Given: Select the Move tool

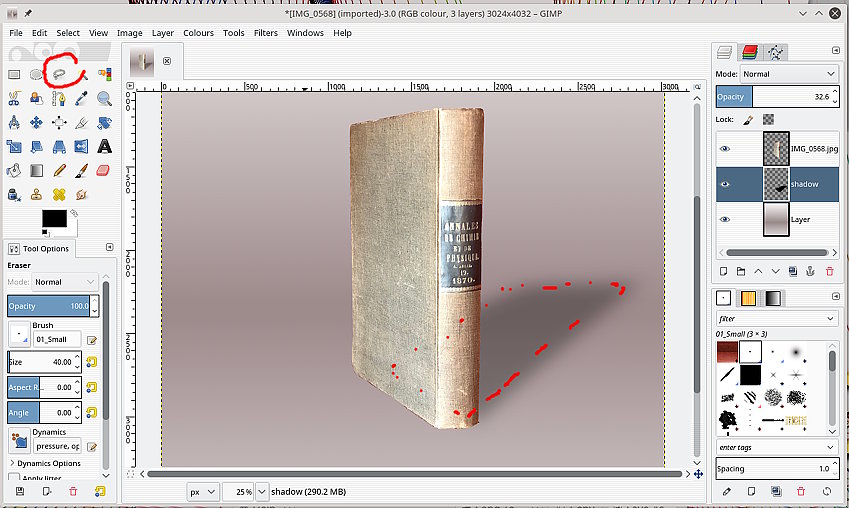Looking at the screenshot, I should pyautogui.click(x=36, y=122).
